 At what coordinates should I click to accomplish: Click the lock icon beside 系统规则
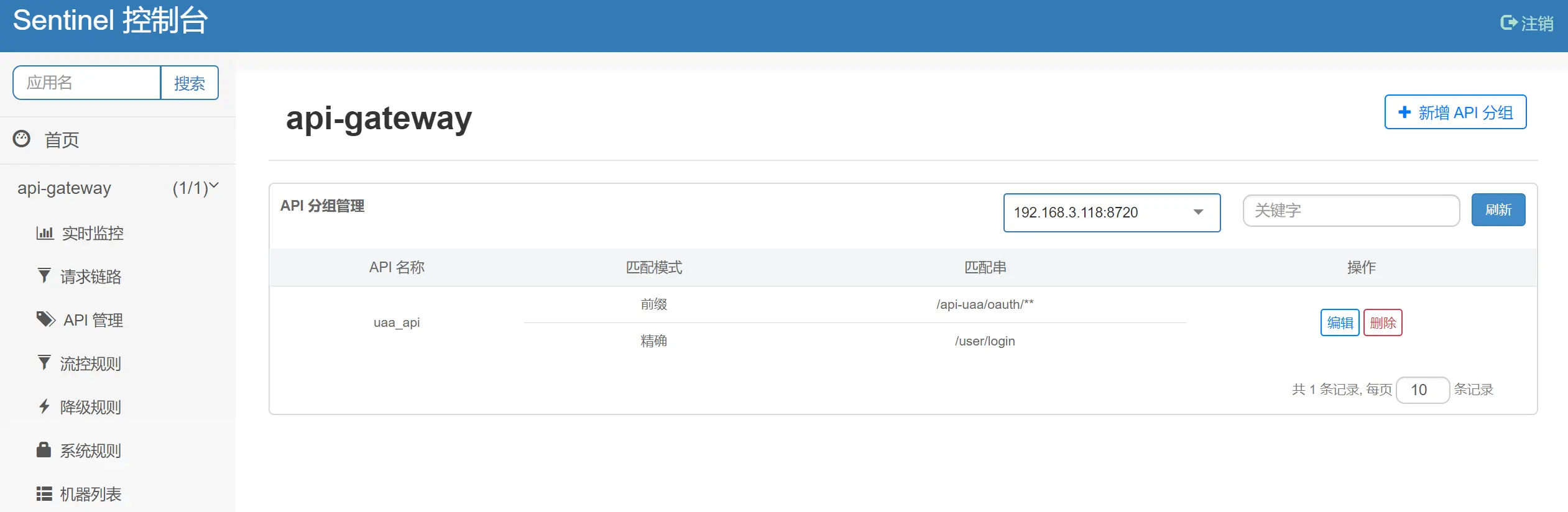(x=44, y=449)
